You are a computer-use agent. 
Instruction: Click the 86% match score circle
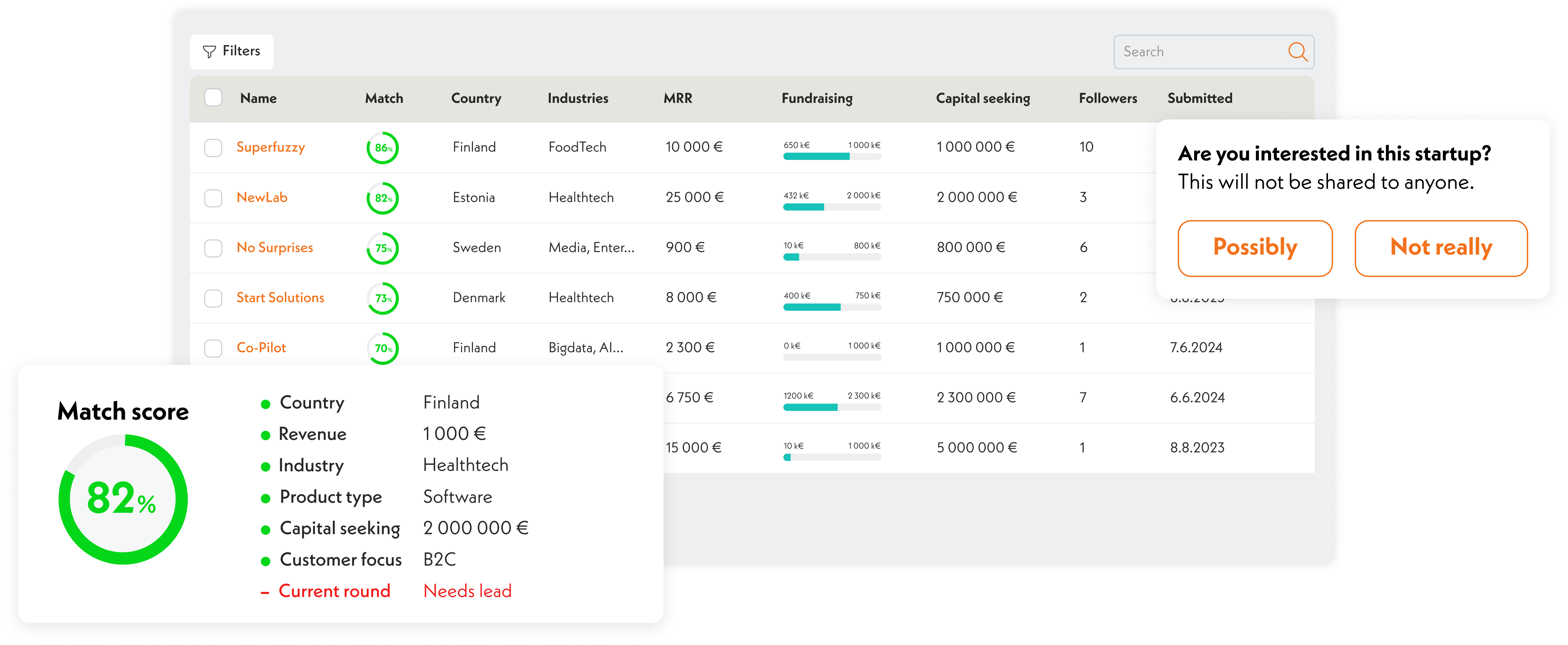[x=383, y=148]
